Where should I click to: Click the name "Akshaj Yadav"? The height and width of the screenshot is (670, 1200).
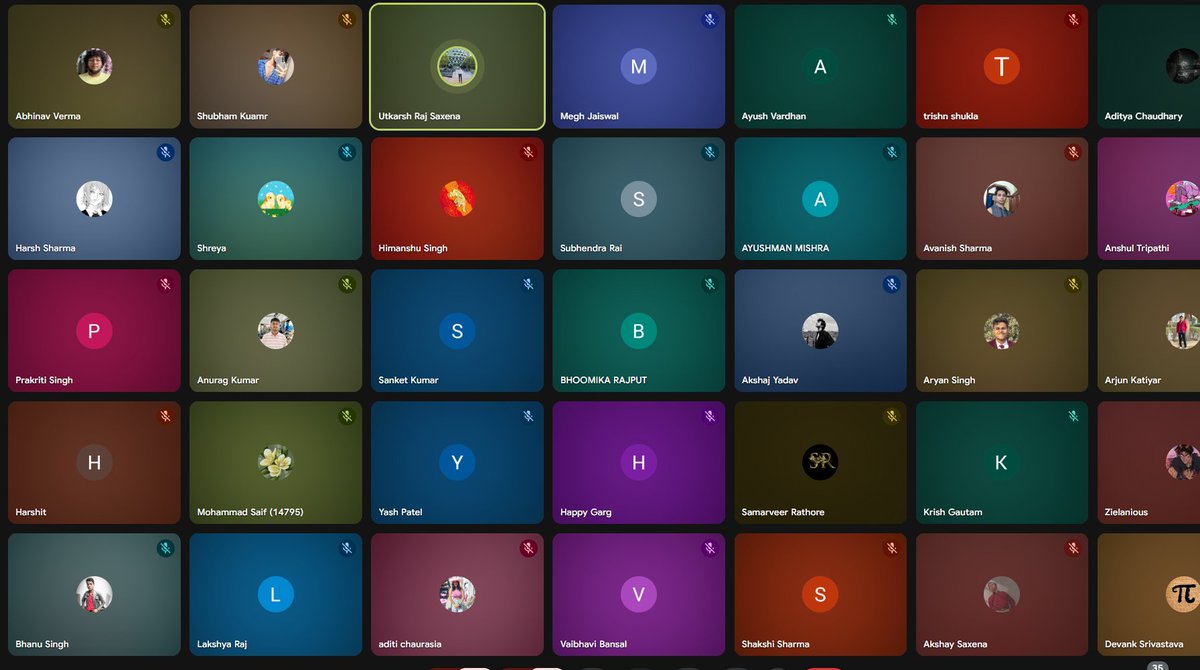tap(770, 380)
